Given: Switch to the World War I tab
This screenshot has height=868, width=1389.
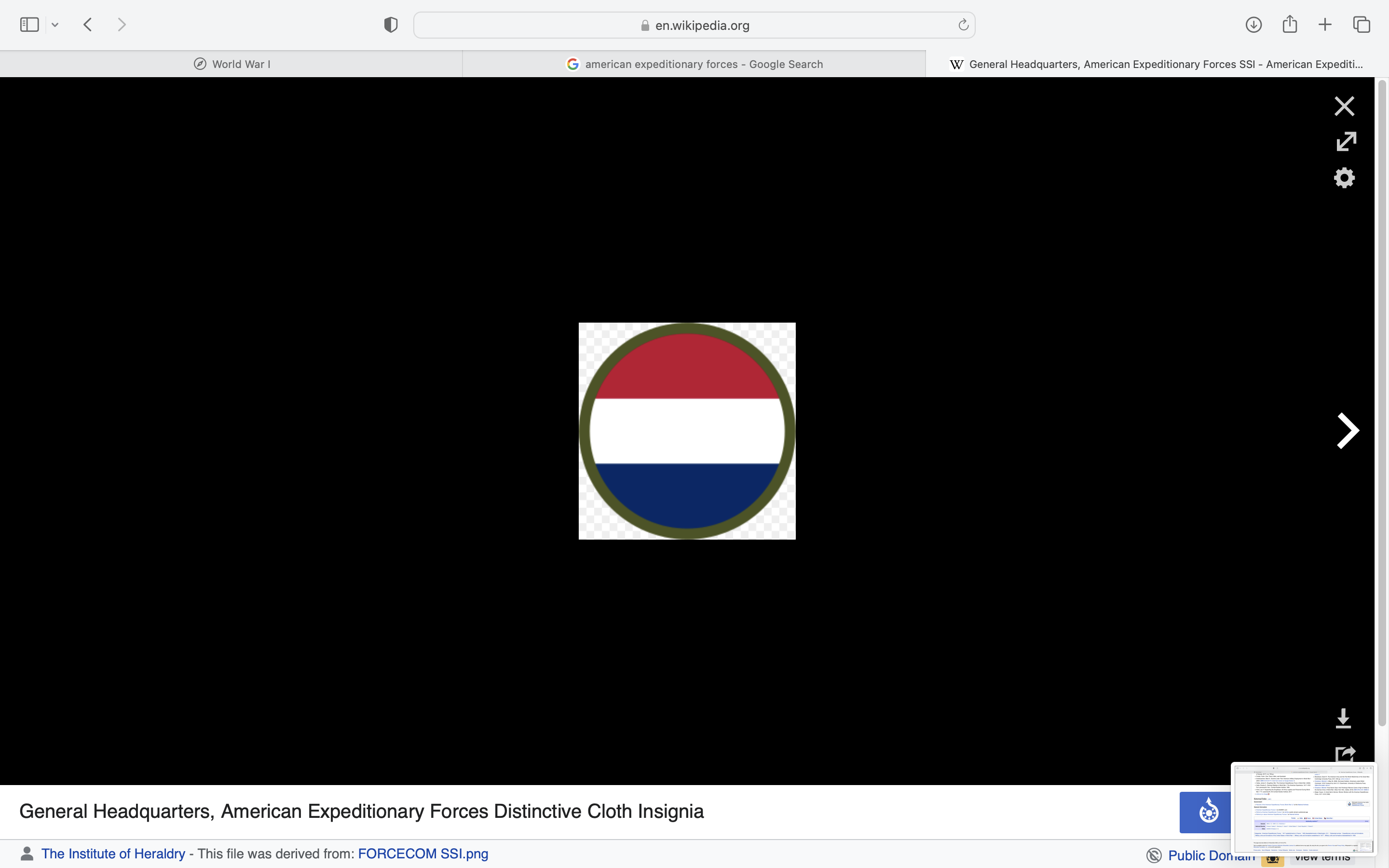Looking at the screenshot, I should point(232,64).
